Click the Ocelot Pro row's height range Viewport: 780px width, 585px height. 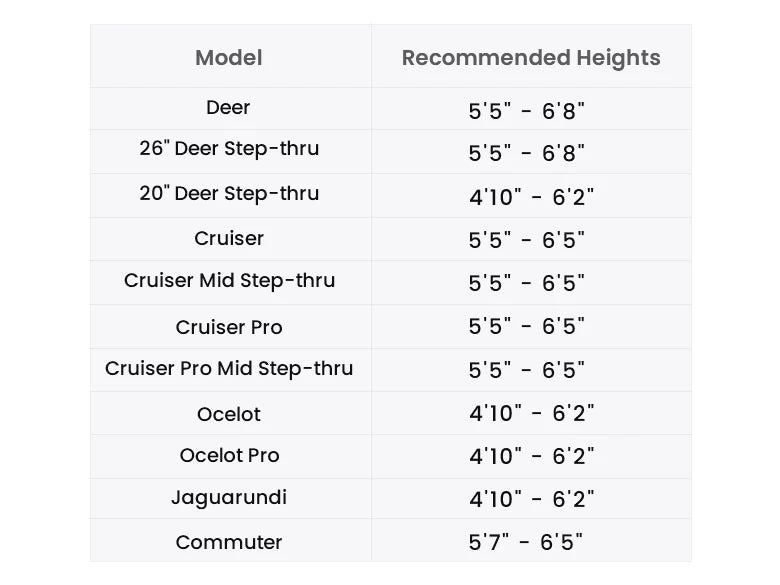(531, 457)
